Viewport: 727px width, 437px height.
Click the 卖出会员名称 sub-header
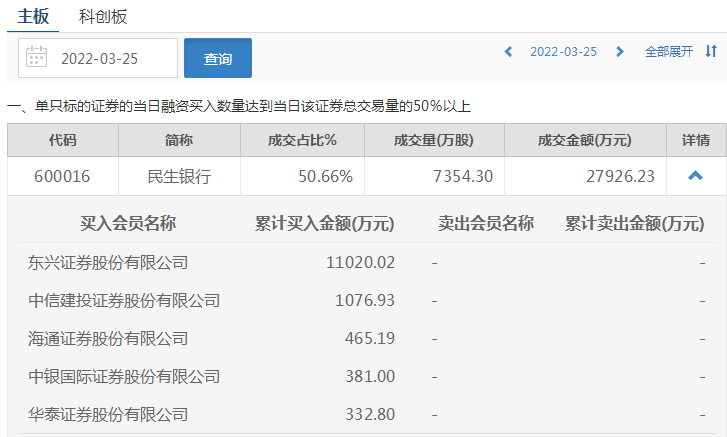coord(486,223)
